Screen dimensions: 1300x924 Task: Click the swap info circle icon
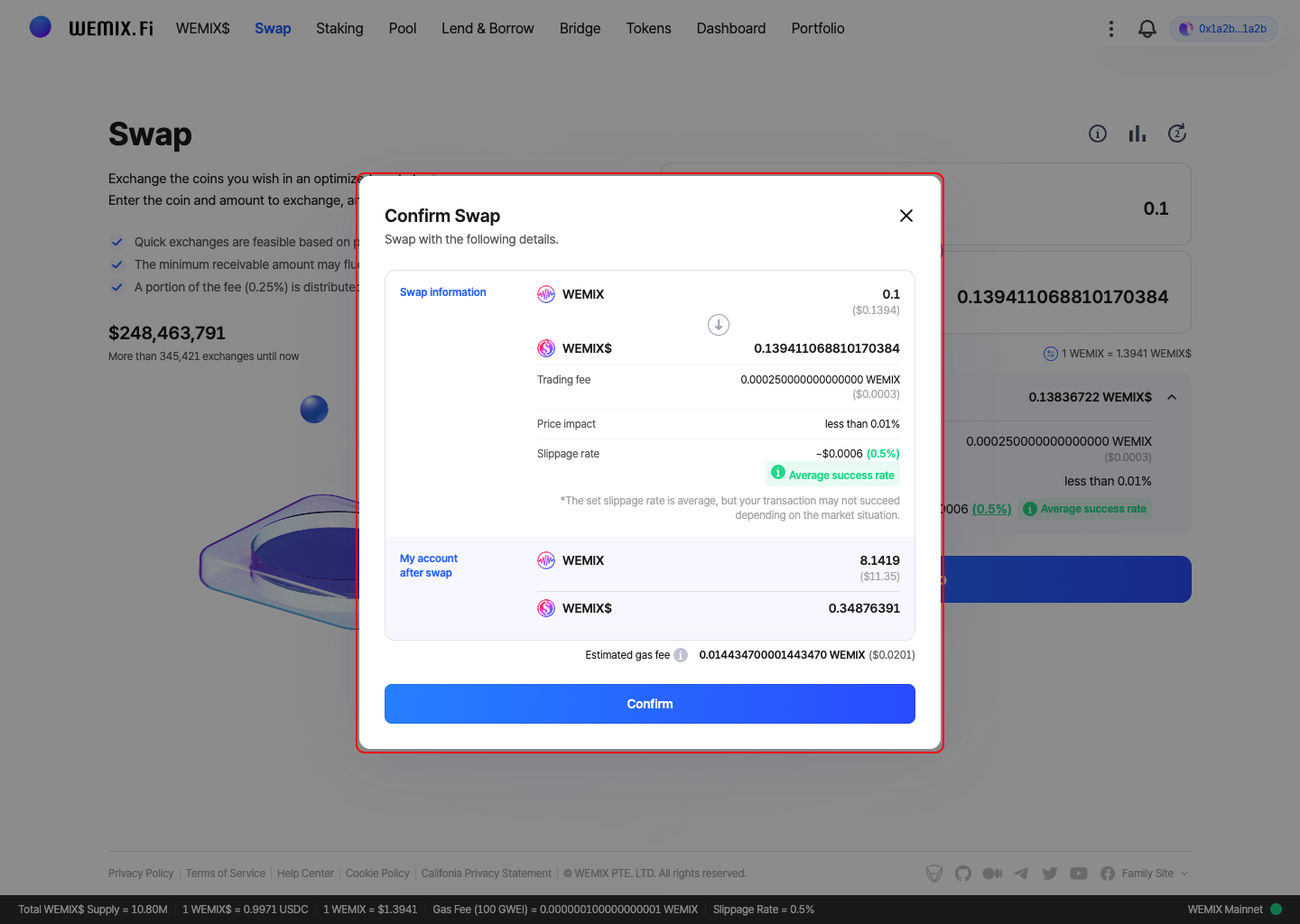[x=1098, y=134]
